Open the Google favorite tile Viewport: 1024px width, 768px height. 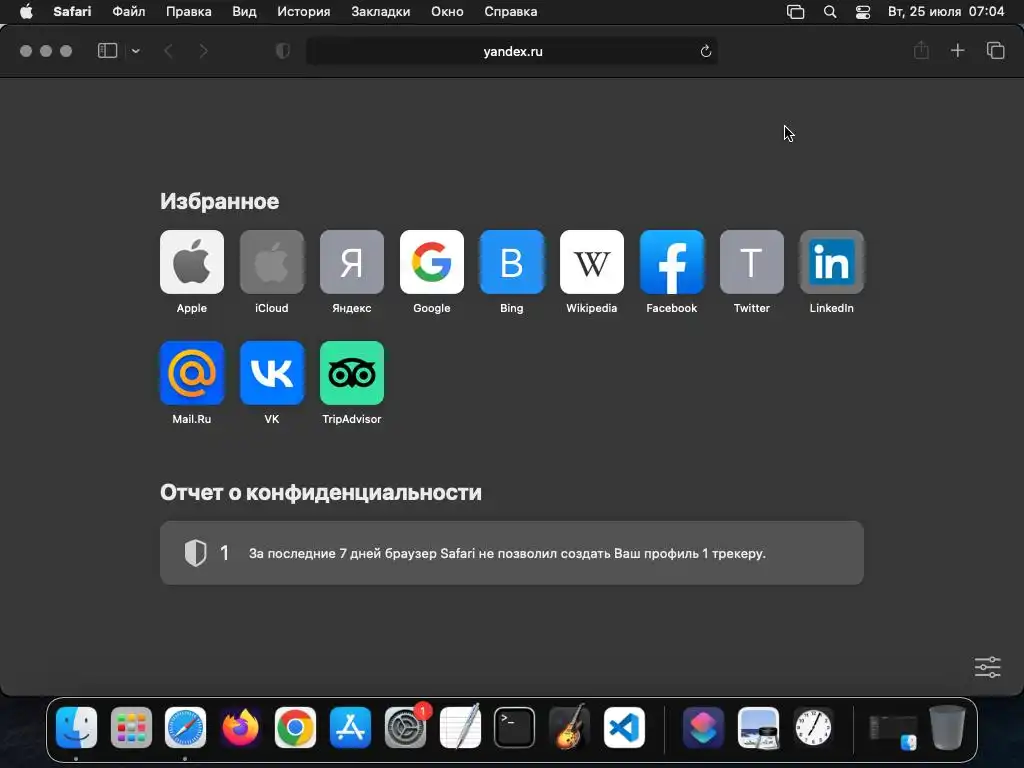tap(432, 262)
